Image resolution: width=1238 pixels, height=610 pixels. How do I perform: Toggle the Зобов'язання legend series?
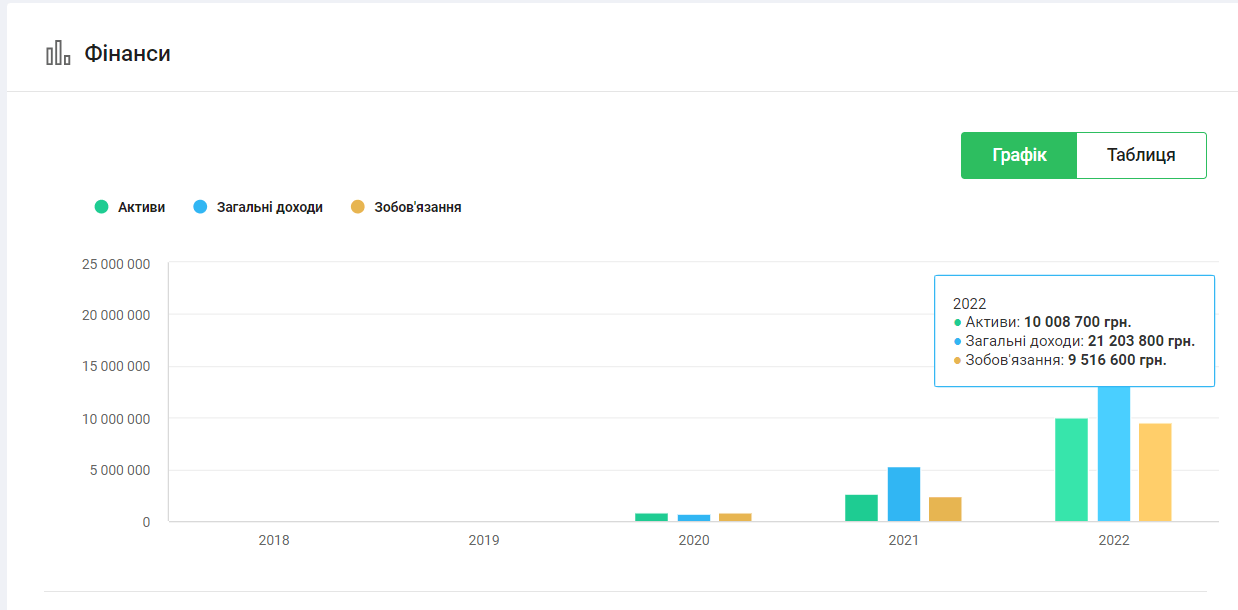[x=406, y=207]
